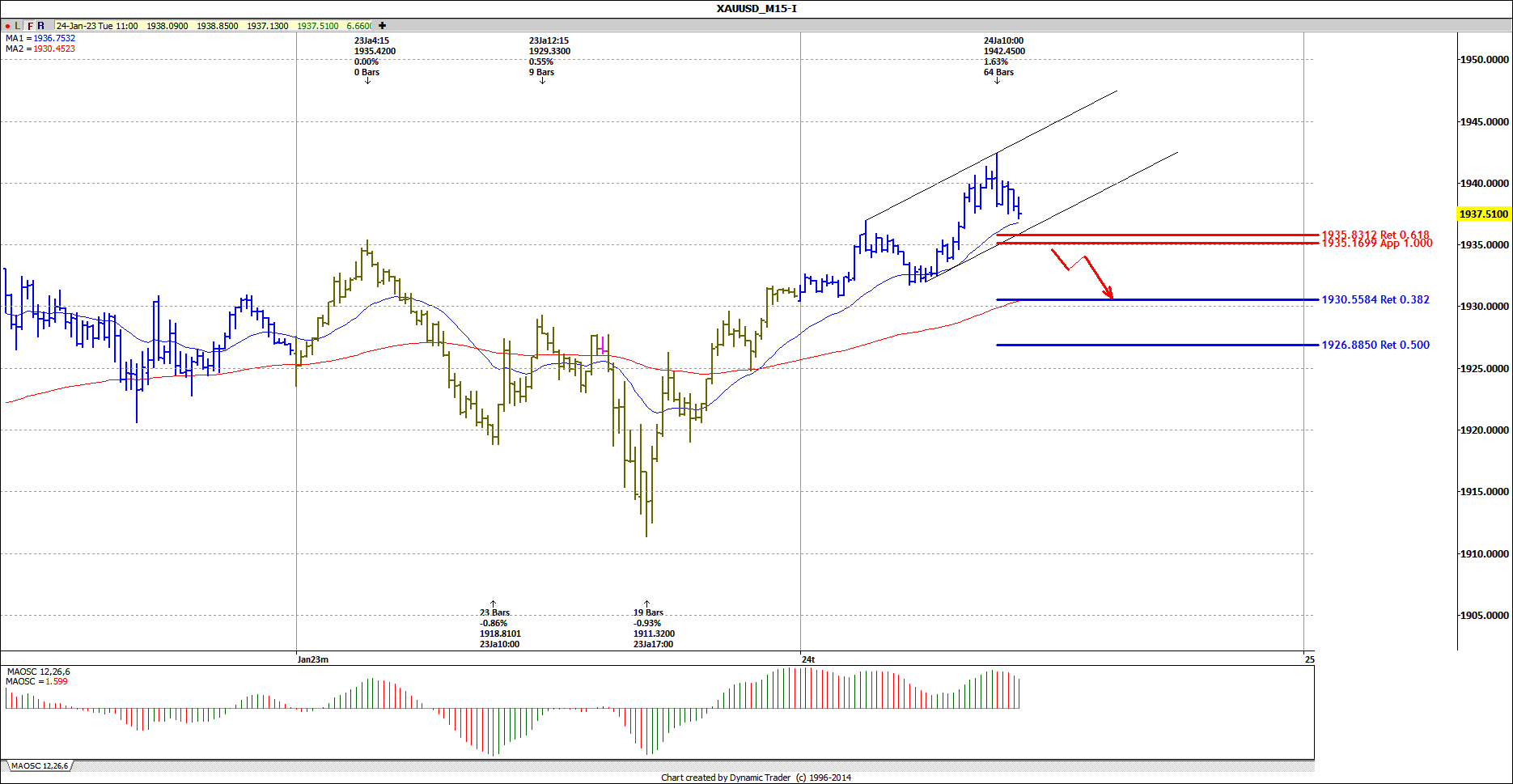The width and height of the screenshot is (1513, 784).
Task: Click the 24Ja10:00 swing high label 1942.4500
Action: [x=1004, y=57]
